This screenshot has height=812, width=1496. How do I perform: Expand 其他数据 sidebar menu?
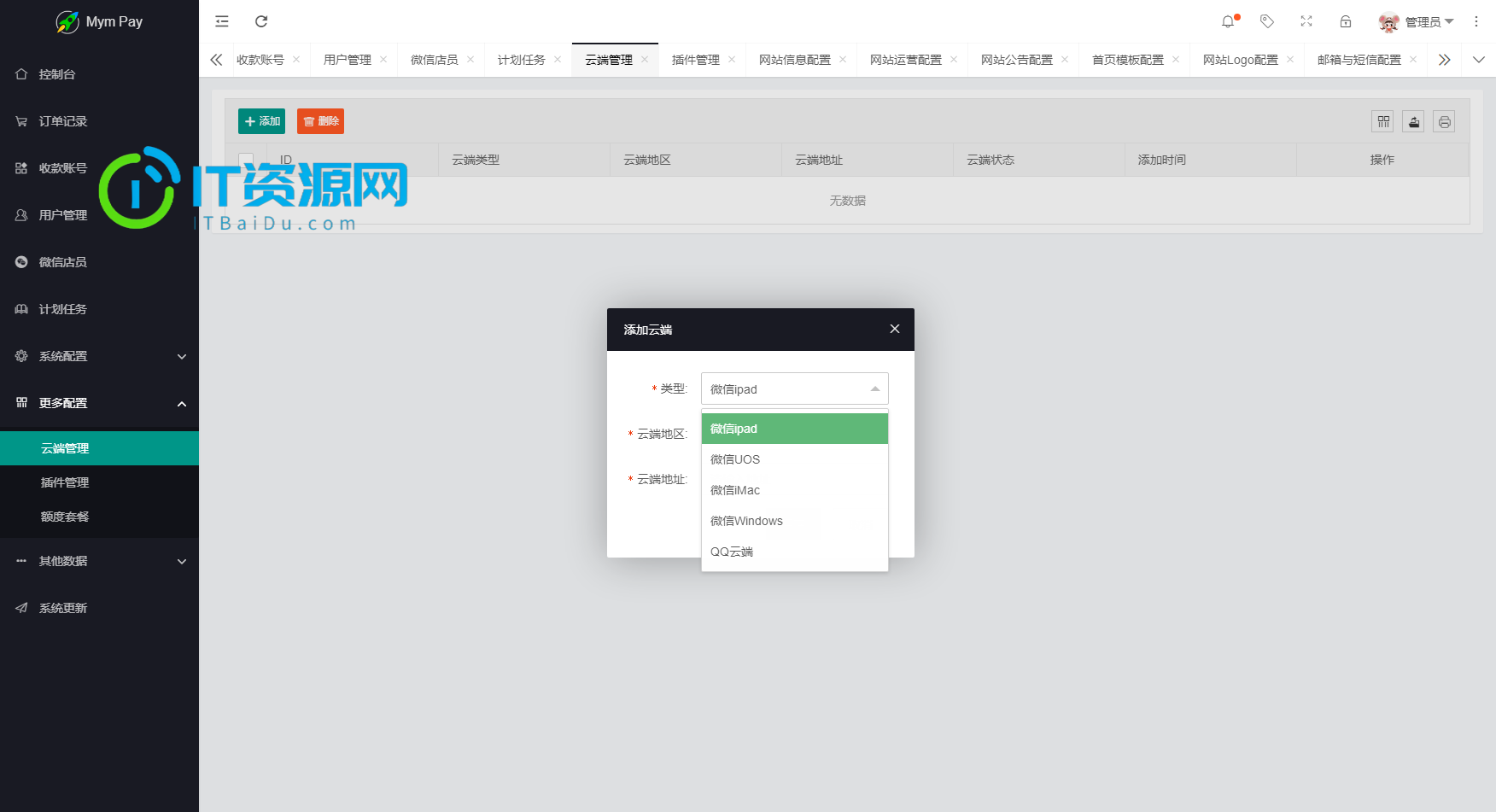[99, 561]
